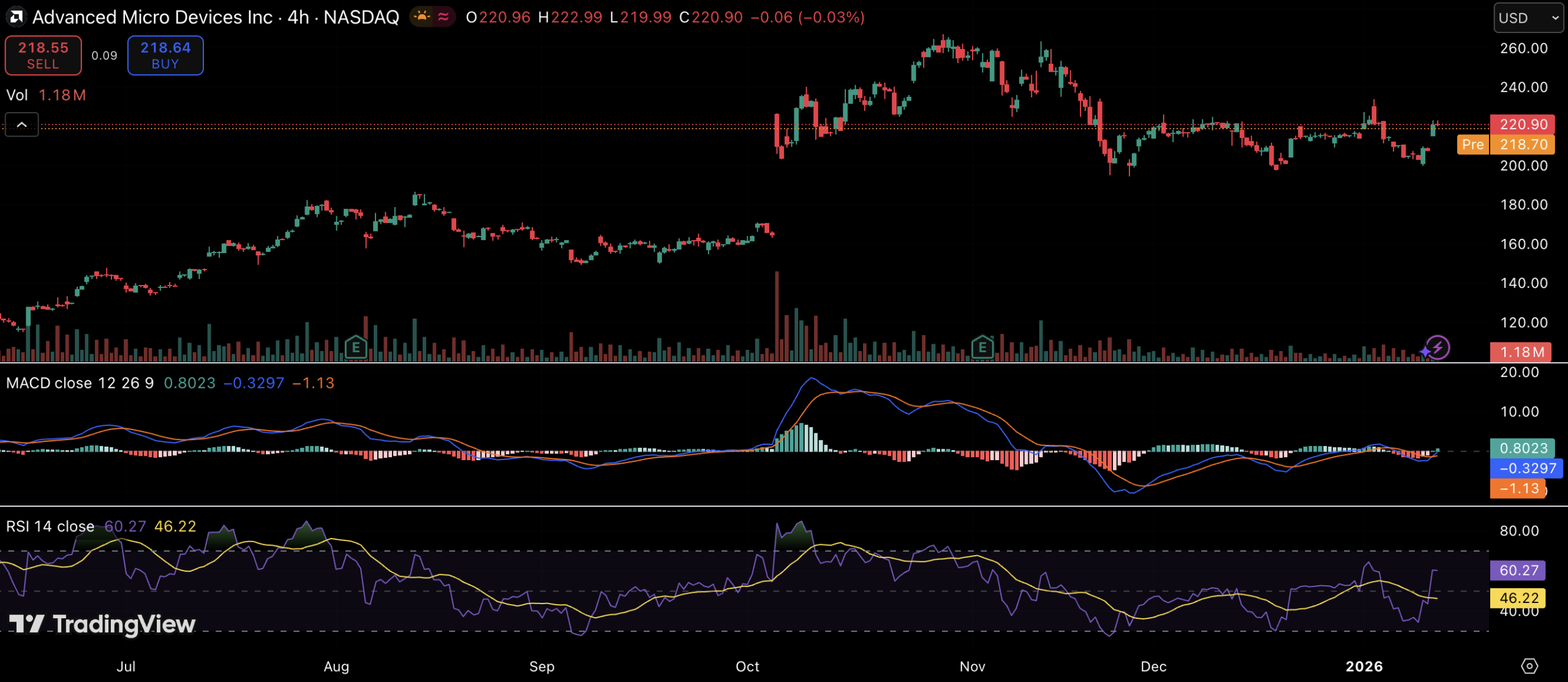1568x682 pixels.
Task: Select the RSI 14 indicator legend
Action: (50, 526)
